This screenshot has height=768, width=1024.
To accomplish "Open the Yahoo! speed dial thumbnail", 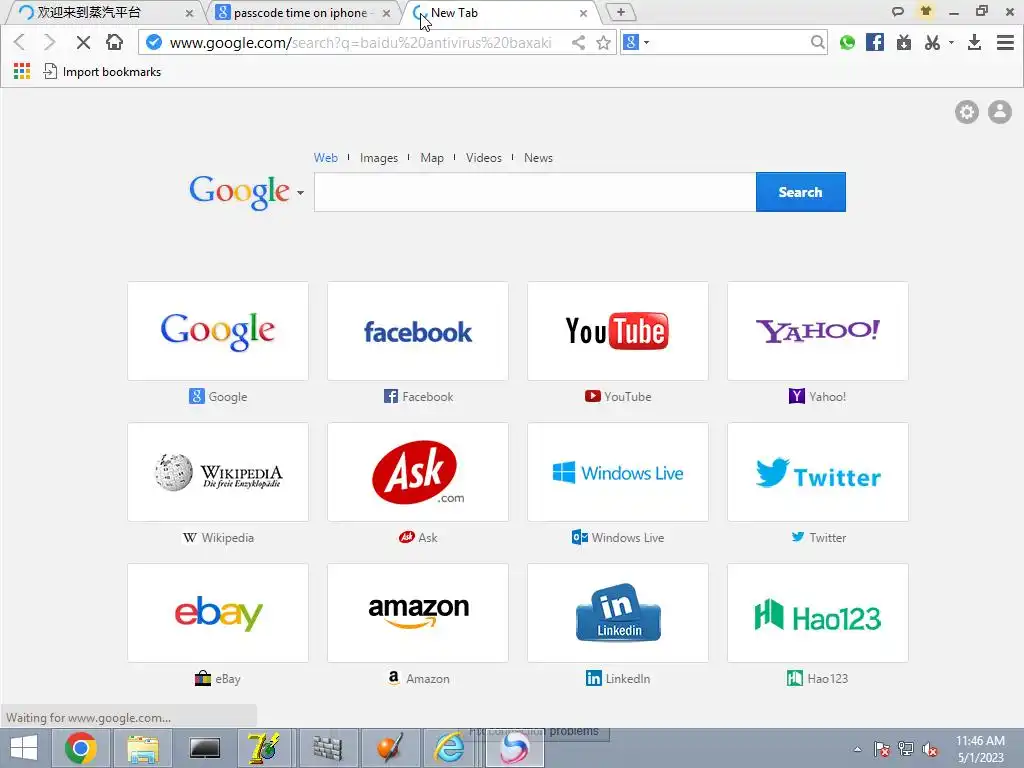I will pos(818,331).
